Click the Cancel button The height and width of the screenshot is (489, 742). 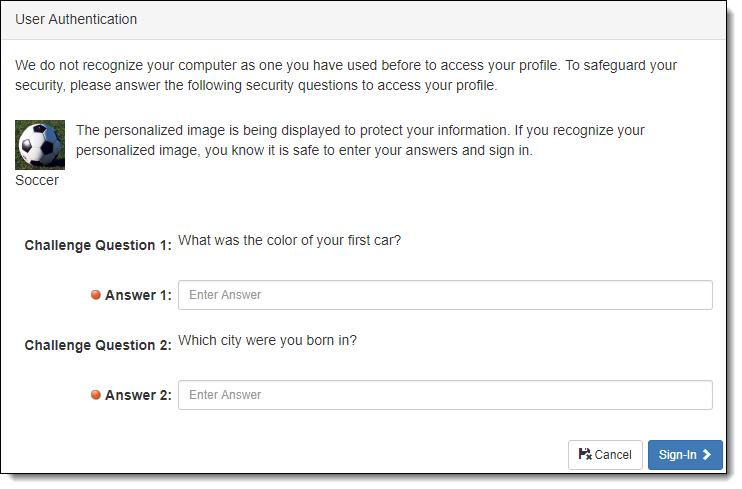click(x=605, y=454)
